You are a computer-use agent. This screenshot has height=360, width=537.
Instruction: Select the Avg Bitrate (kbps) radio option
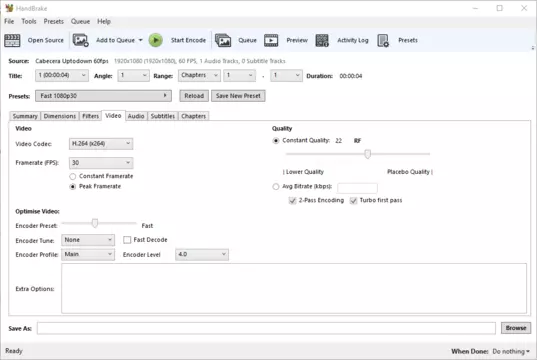(276, 187)
